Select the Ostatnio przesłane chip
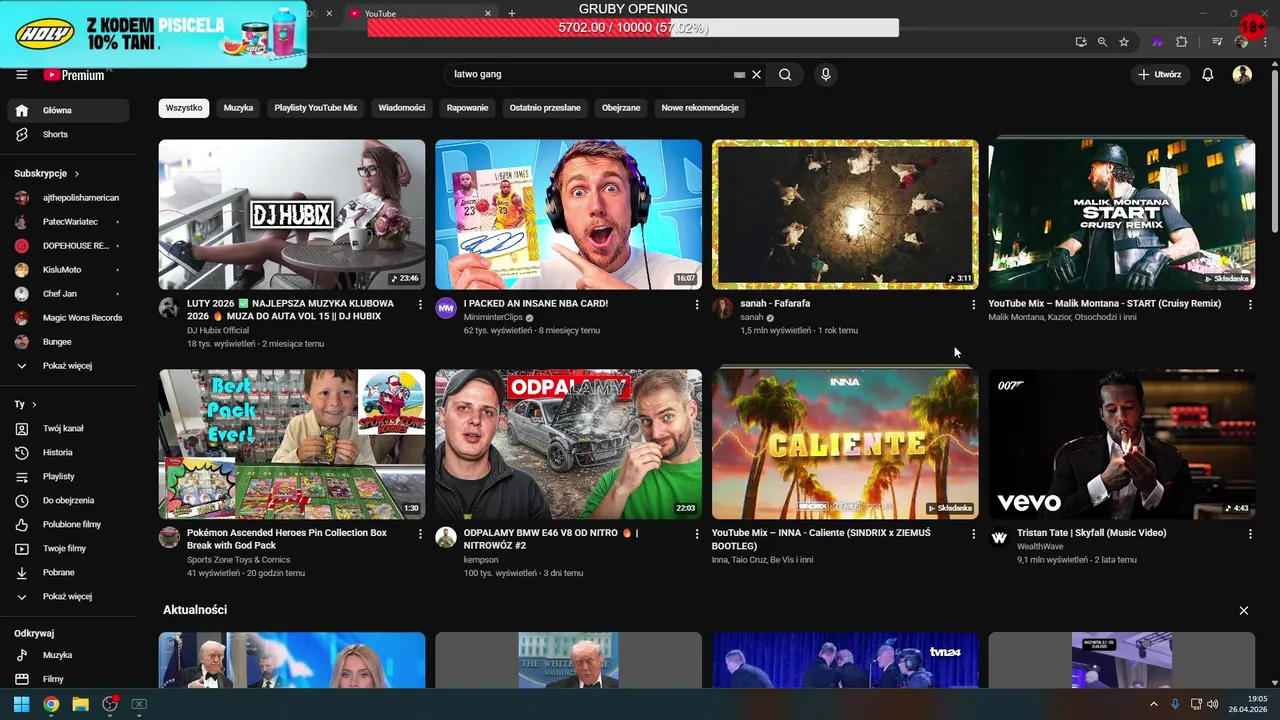Screen dimensions: 1280x720 (x=545, y=108)
